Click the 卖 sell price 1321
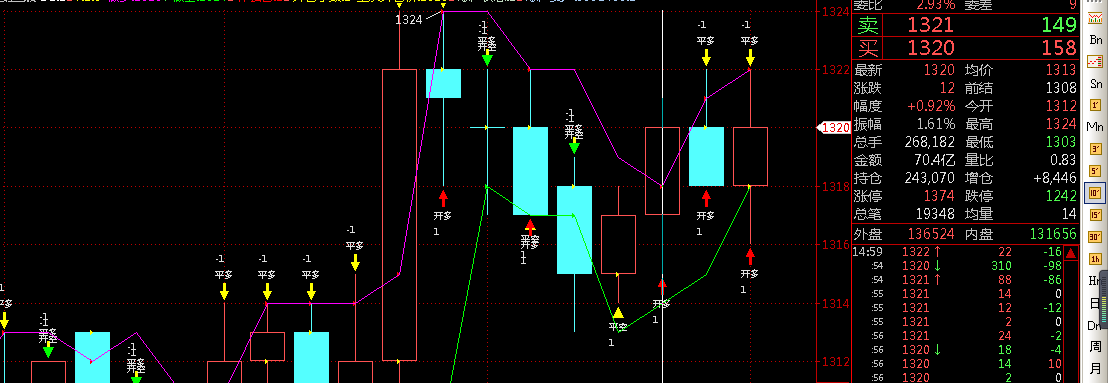The image size is (1108, 383). click(x=931, y=26)
